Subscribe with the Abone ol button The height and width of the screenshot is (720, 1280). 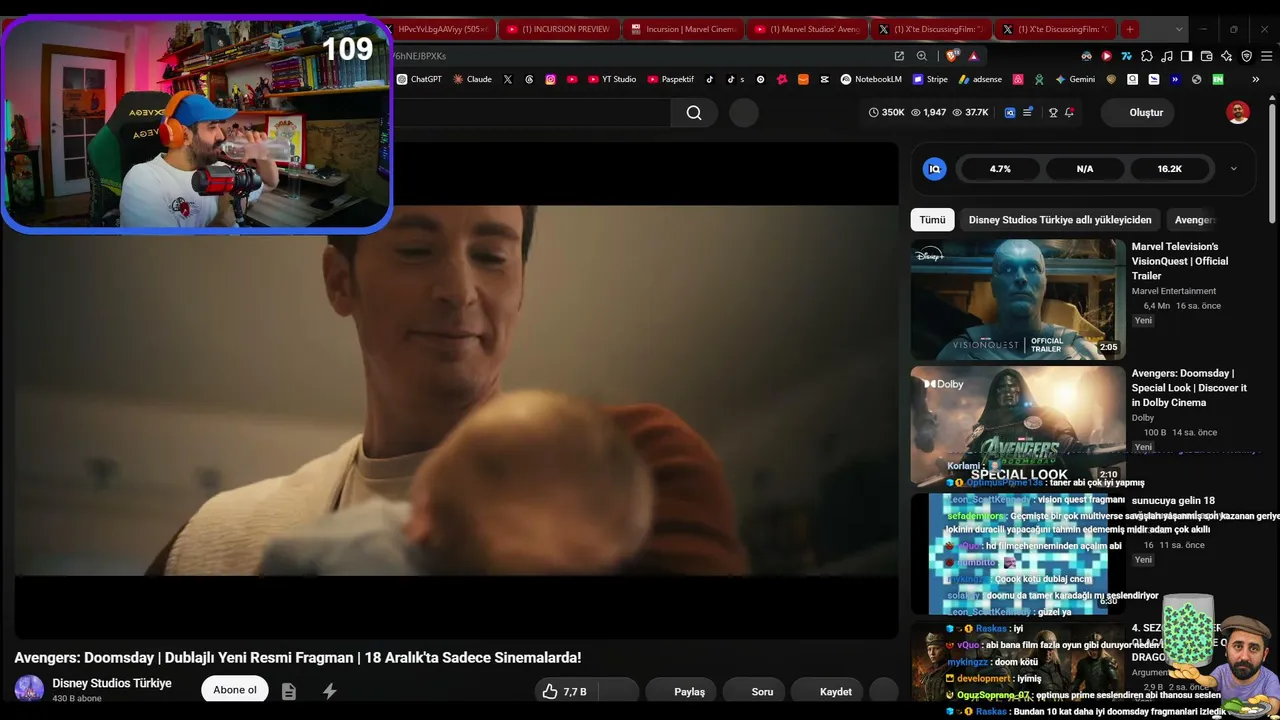point(235,690)
